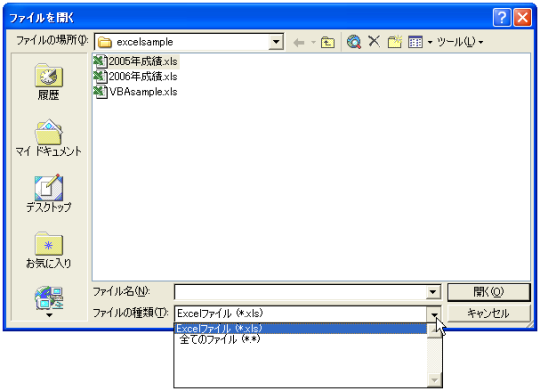Click the Excel icon of 2006年成績.xls
Screen dimensions: 540x391
tap(100, 76)
